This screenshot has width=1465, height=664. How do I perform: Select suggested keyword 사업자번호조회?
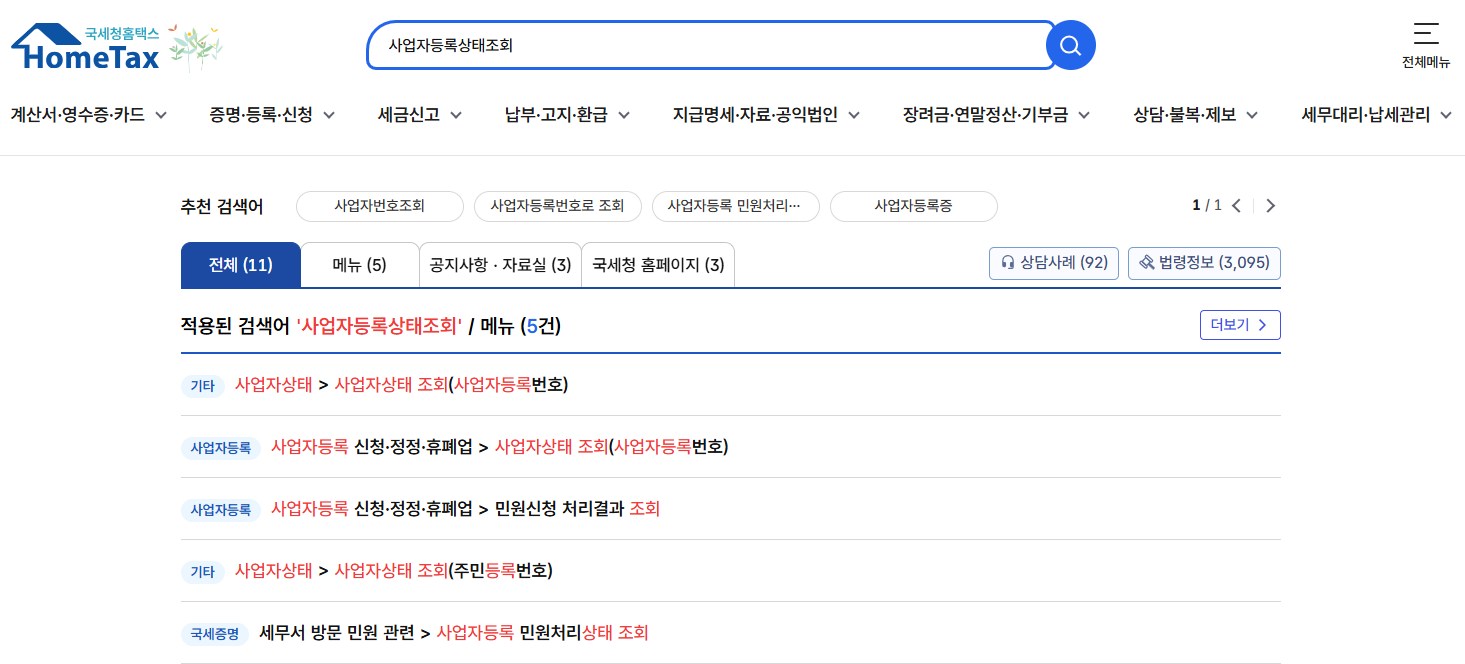[380, 206]
